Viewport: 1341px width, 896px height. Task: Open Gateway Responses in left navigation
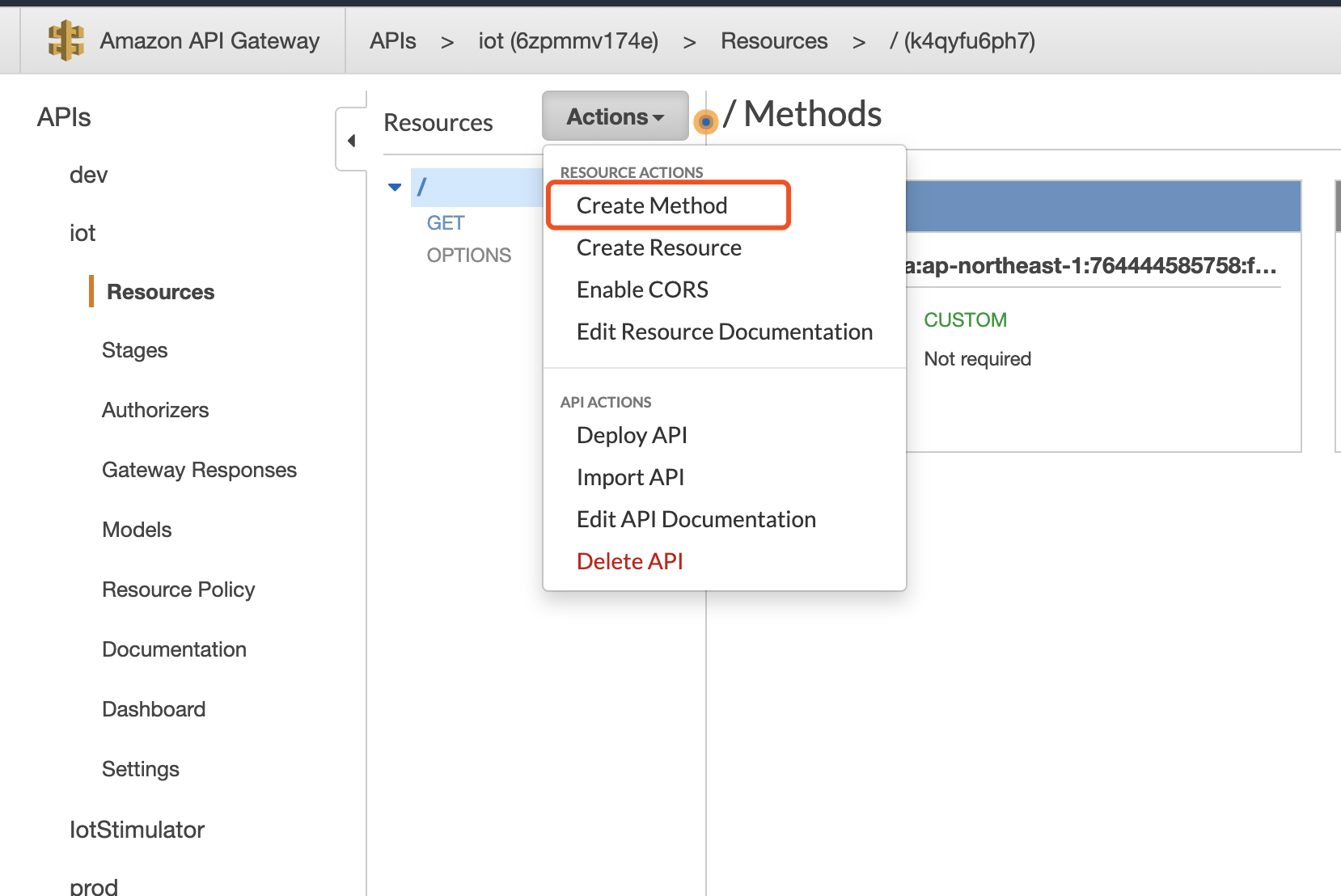pyautogui.click(x=199, y=470)
